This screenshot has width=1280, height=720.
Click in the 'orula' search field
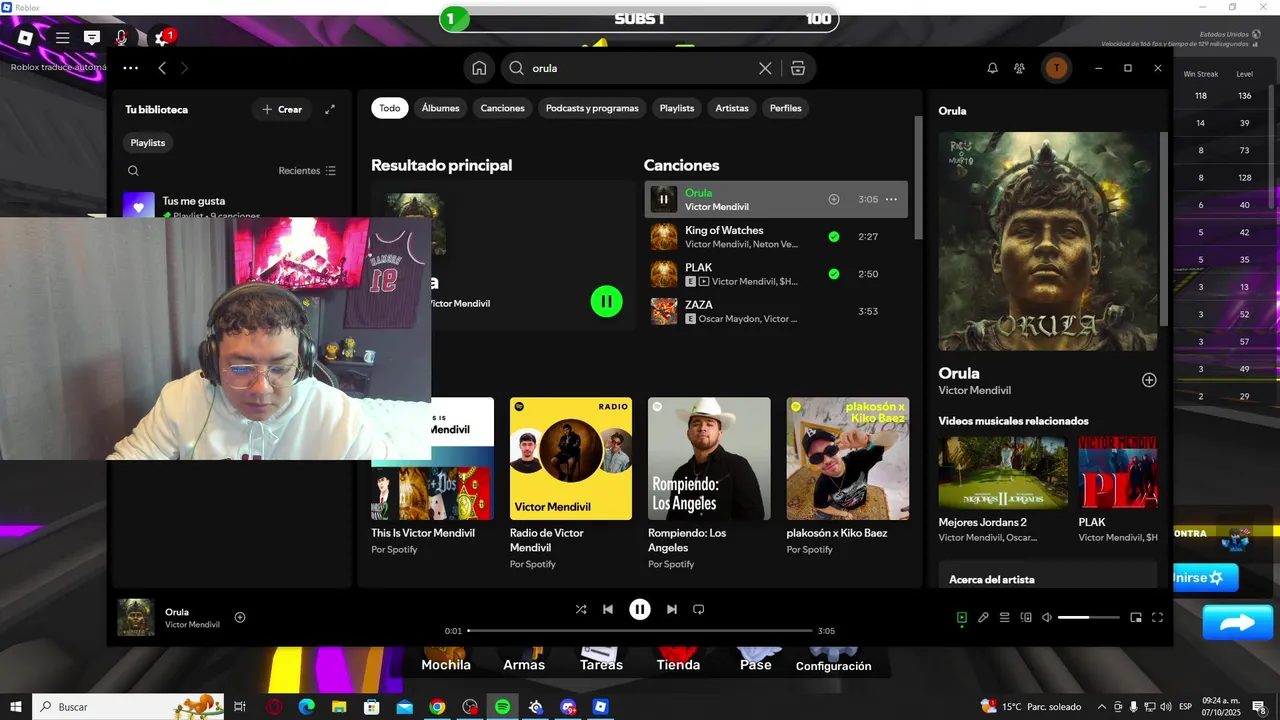pos(642,68)
